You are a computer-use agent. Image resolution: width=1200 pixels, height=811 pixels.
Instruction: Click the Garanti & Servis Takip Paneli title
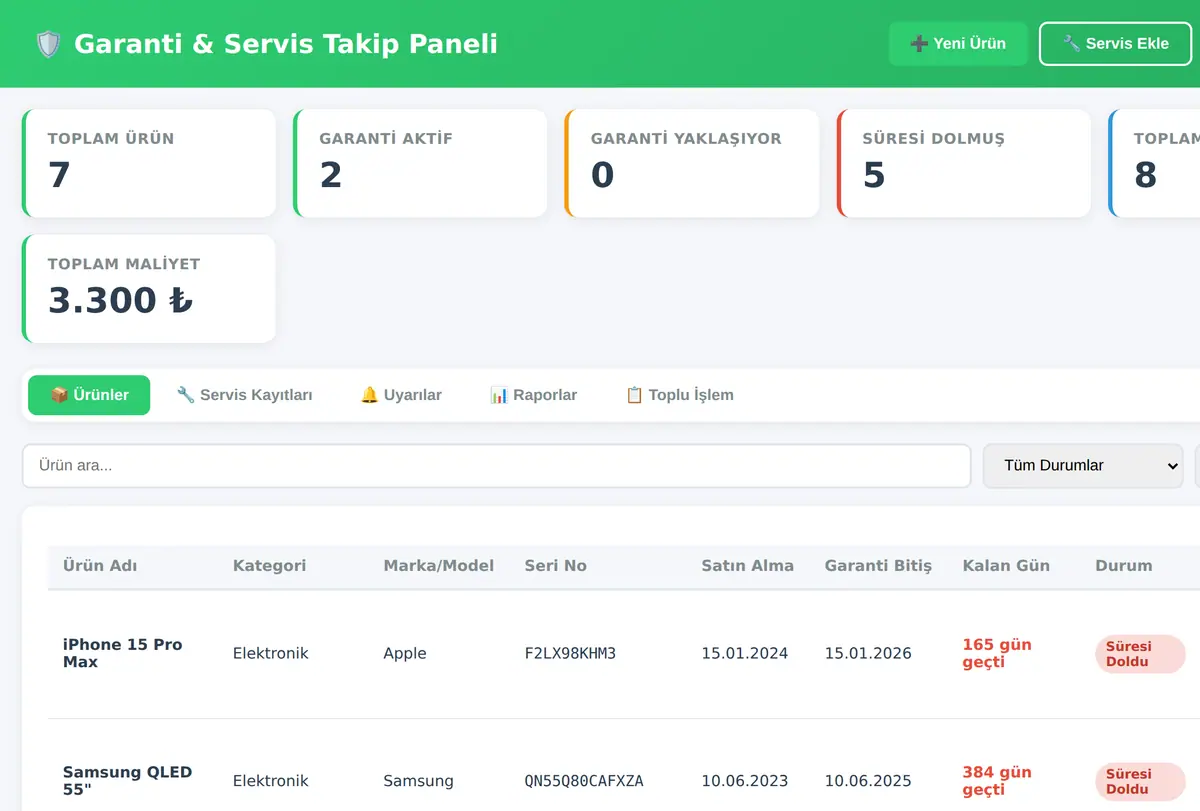286,44
